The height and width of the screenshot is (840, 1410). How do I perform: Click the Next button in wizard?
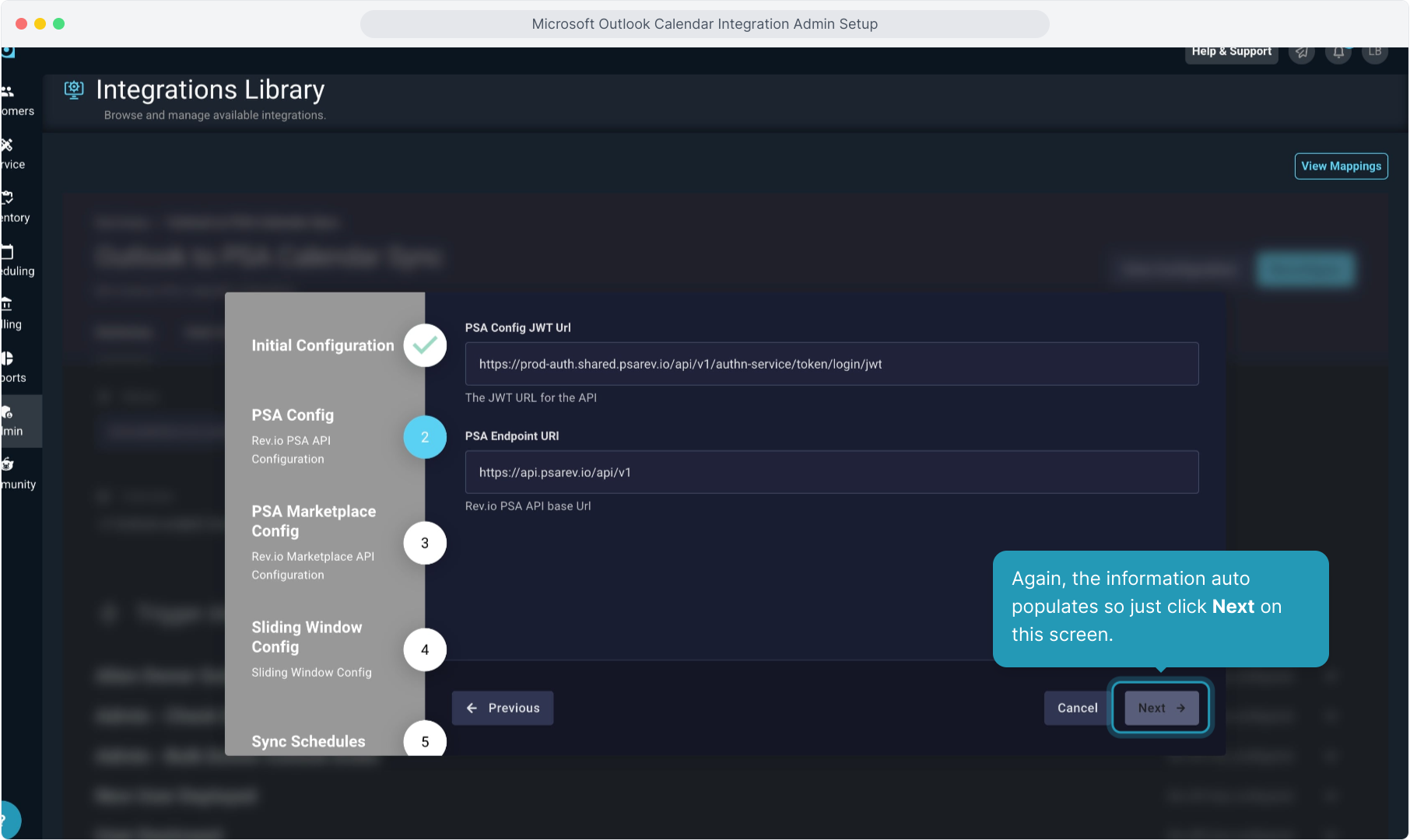click(x=1160, y=708)
